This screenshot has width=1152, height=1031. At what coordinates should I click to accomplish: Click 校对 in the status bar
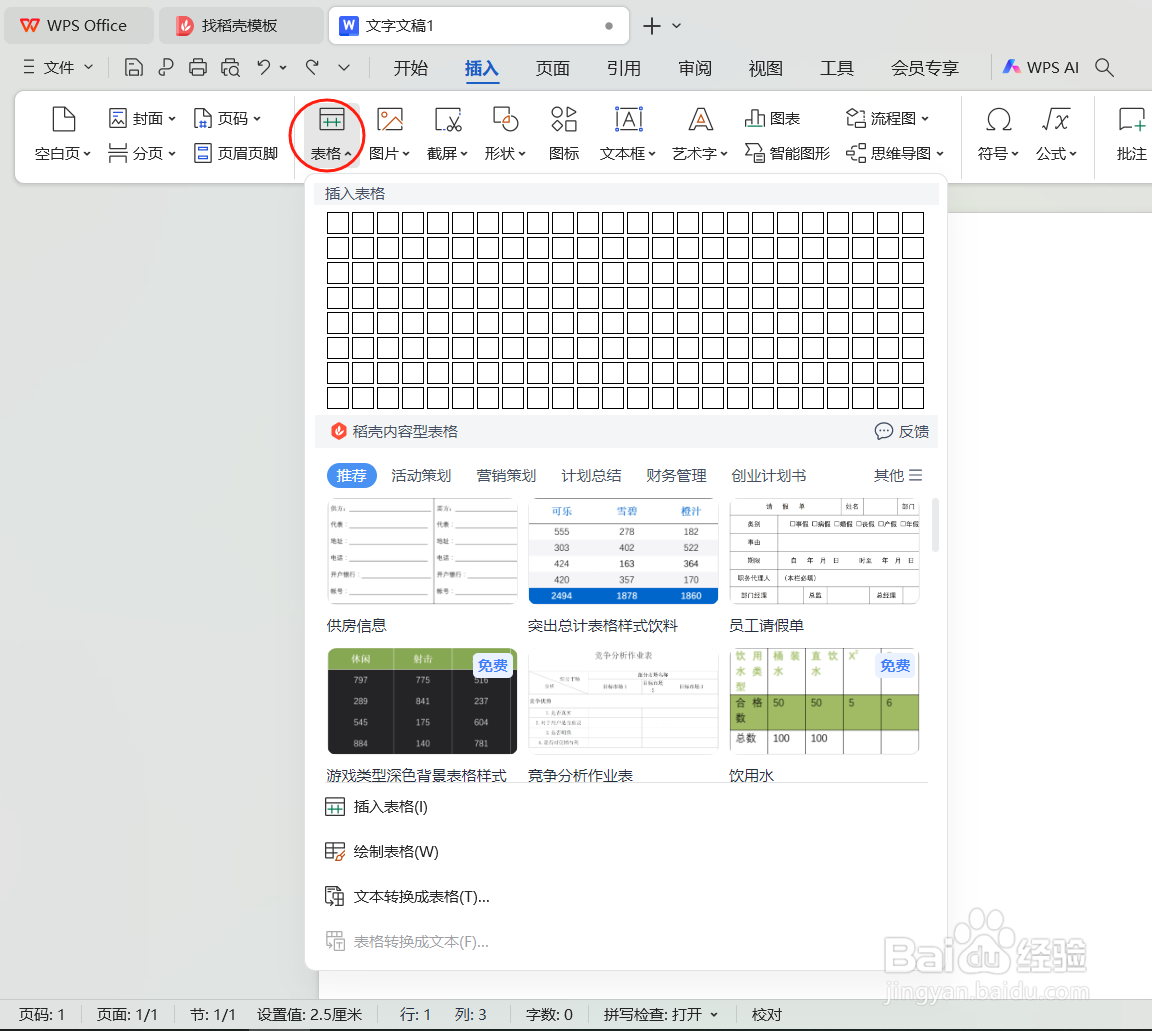[x=766, y=1015]
